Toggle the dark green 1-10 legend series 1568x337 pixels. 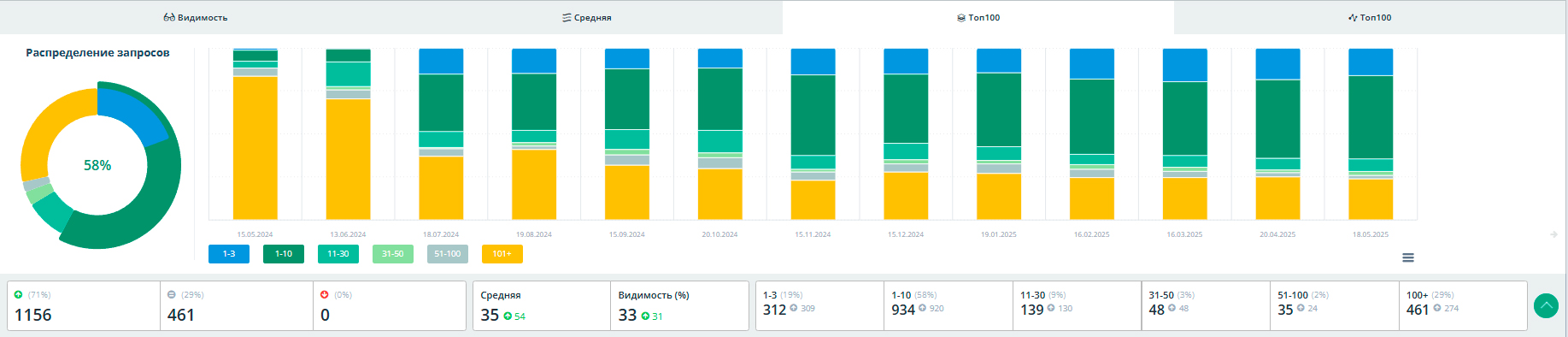(284, 254)
